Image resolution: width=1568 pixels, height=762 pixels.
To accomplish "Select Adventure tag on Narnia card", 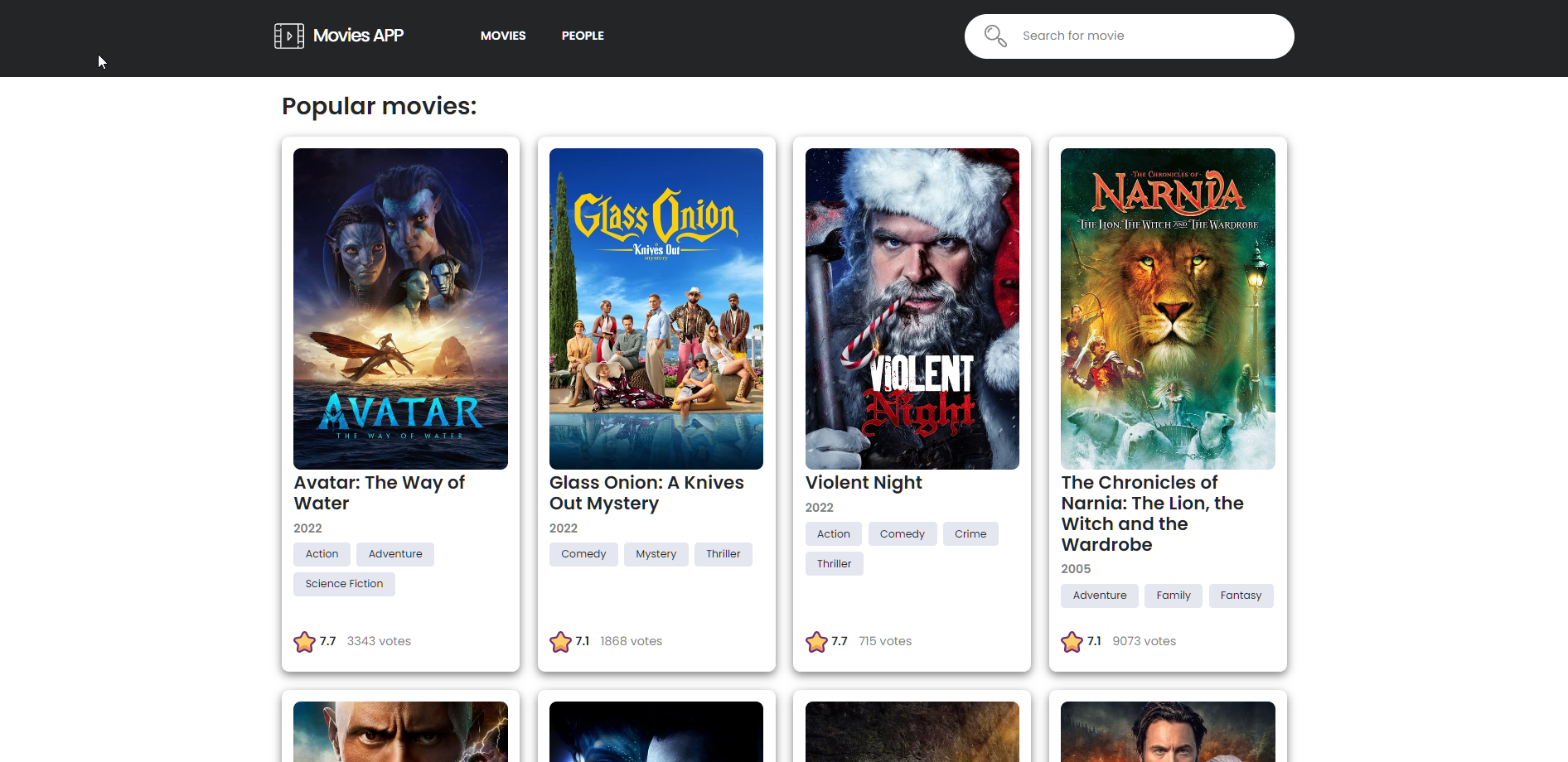I will click(x=1100, y=596).
